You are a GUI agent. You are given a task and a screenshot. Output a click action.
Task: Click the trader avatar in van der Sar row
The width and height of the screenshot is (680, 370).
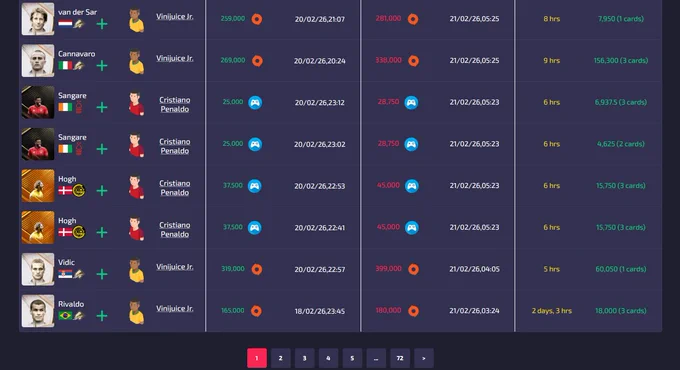click(x=136, y=20)
